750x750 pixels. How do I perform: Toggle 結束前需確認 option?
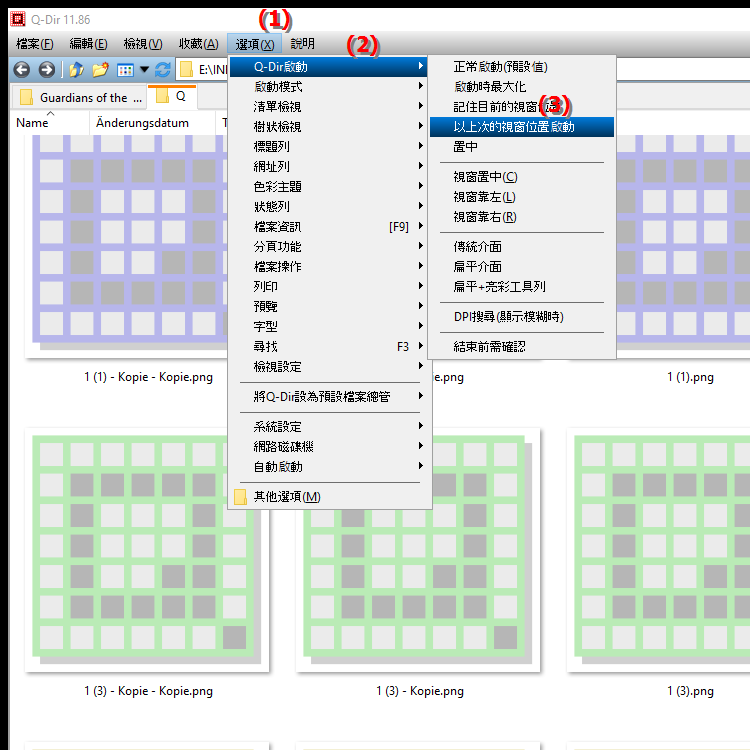click(x=521, y=347)
